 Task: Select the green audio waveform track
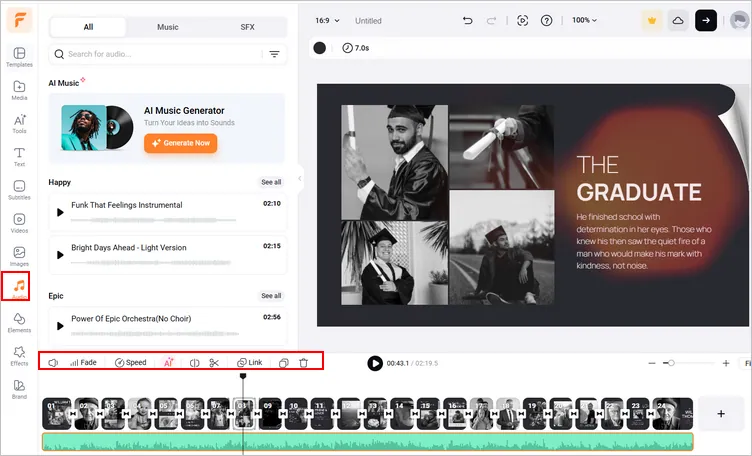368,442
